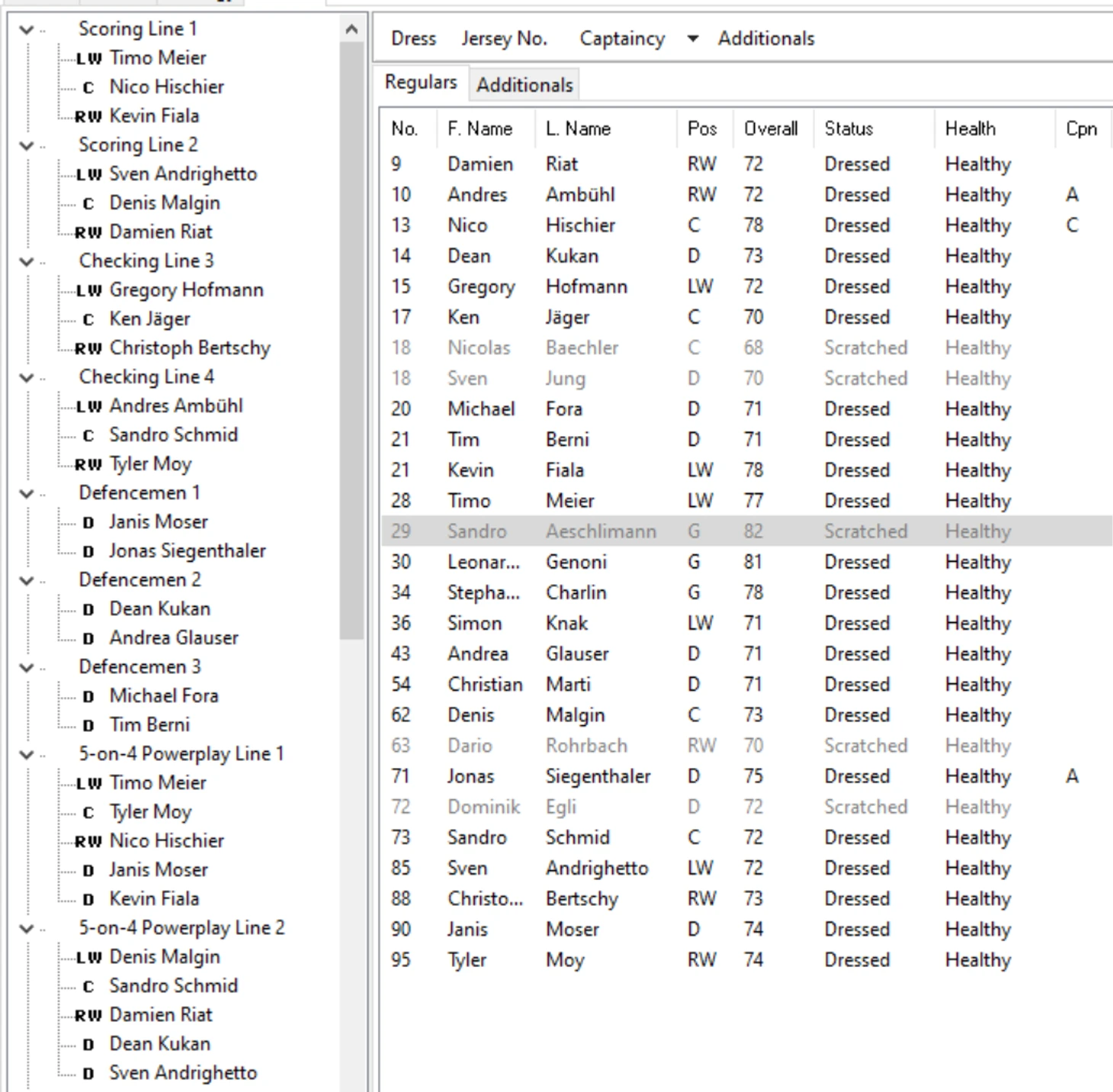Click Additionals in the top toolbar
The width and height of the screenshot is (1113, 1092).
(x=766, y=38)
